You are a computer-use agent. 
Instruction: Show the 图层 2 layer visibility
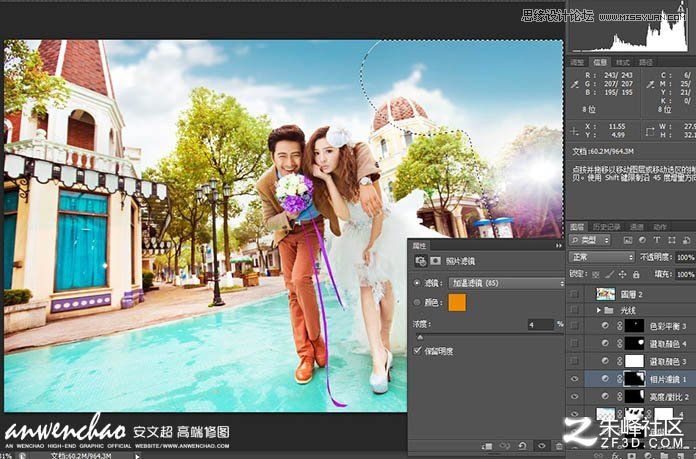click(x=574, y=293)
